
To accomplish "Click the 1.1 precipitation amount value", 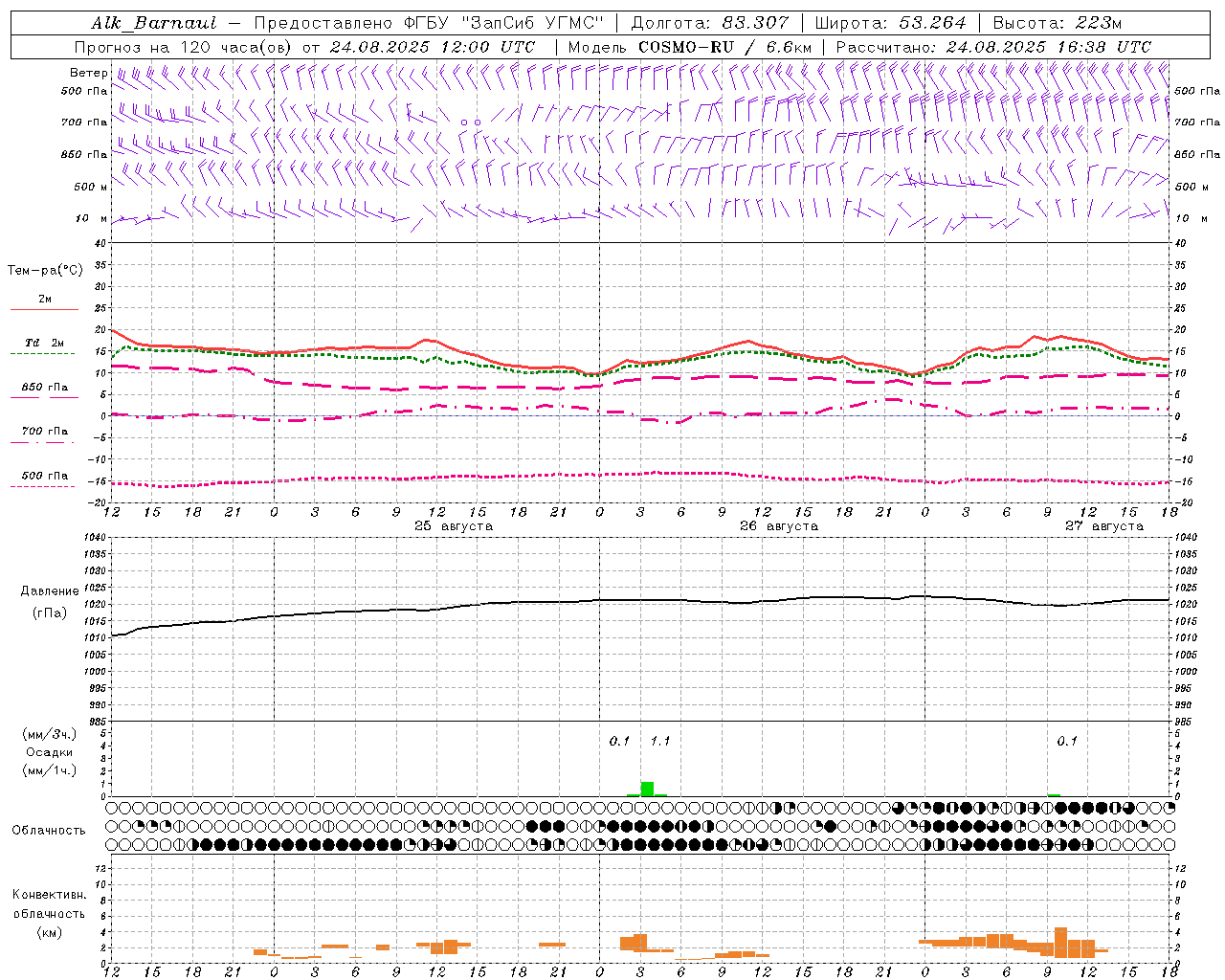I will coord(660,741).
